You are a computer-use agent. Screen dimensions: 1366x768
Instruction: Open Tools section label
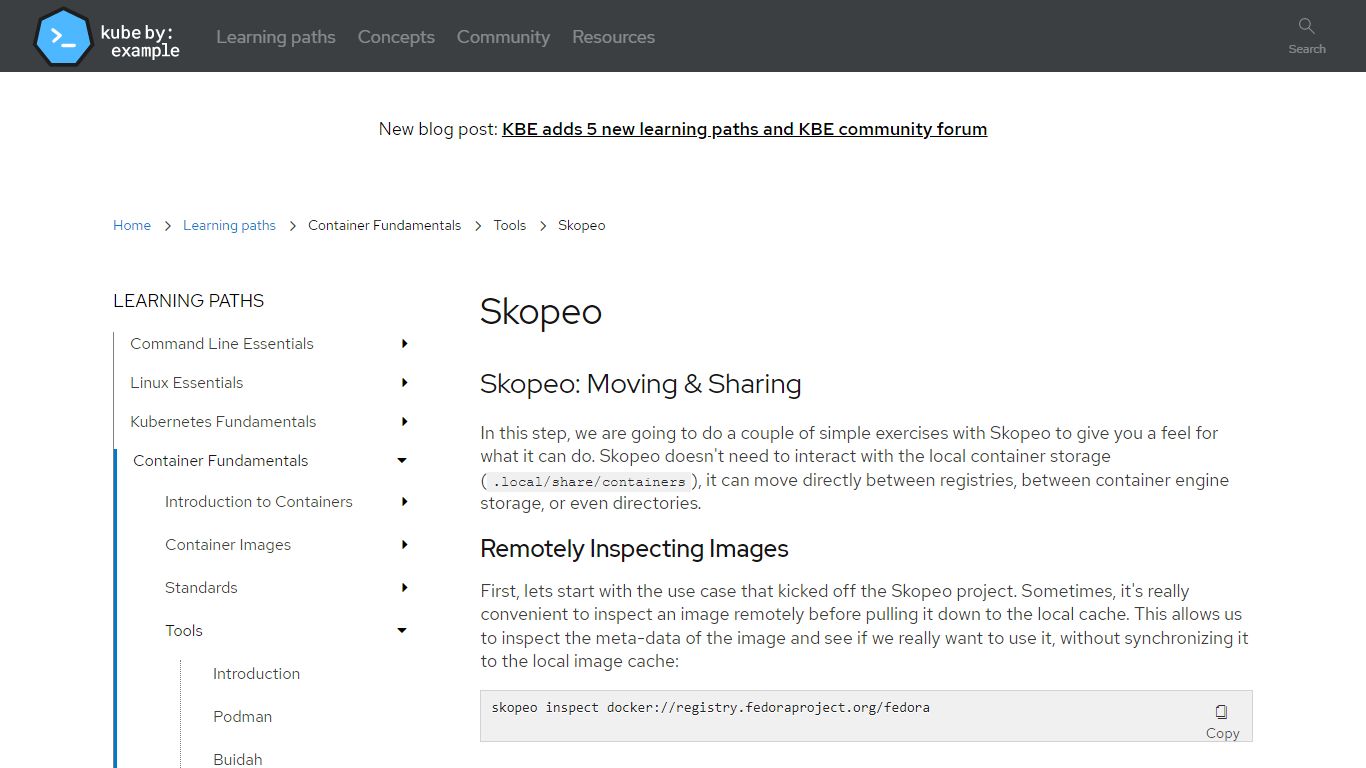coord(184,631)
